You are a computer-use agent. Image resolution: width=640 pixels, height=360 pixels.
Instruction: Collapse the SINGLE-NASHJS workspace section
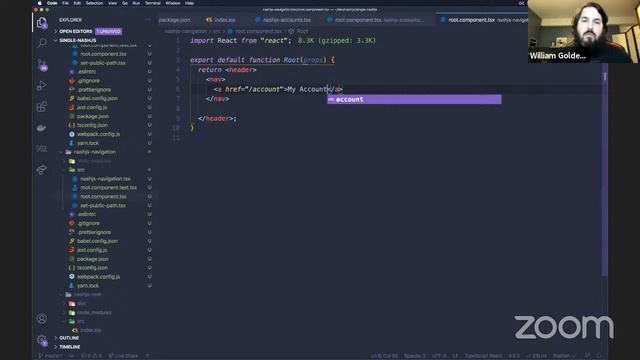tap(78, 40)
